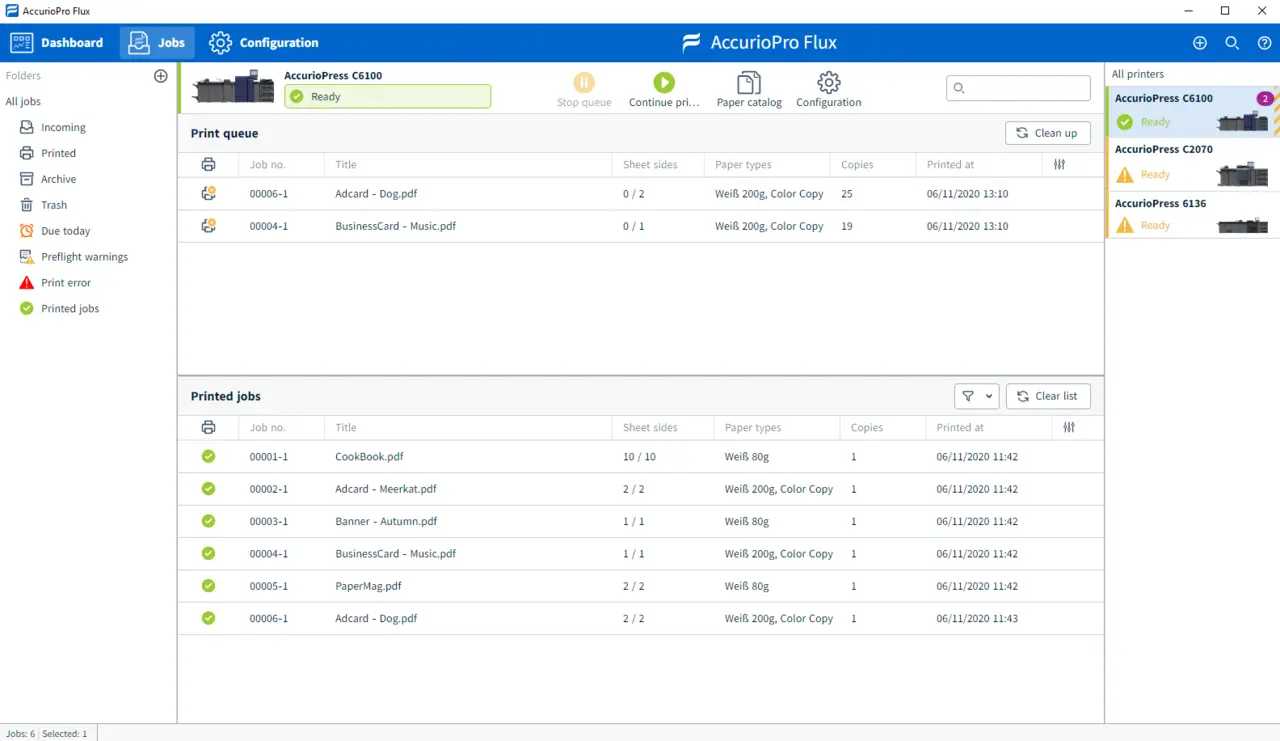Switch to the Jobs tab
Viewport: 1280px width, 741px height.
157,43
